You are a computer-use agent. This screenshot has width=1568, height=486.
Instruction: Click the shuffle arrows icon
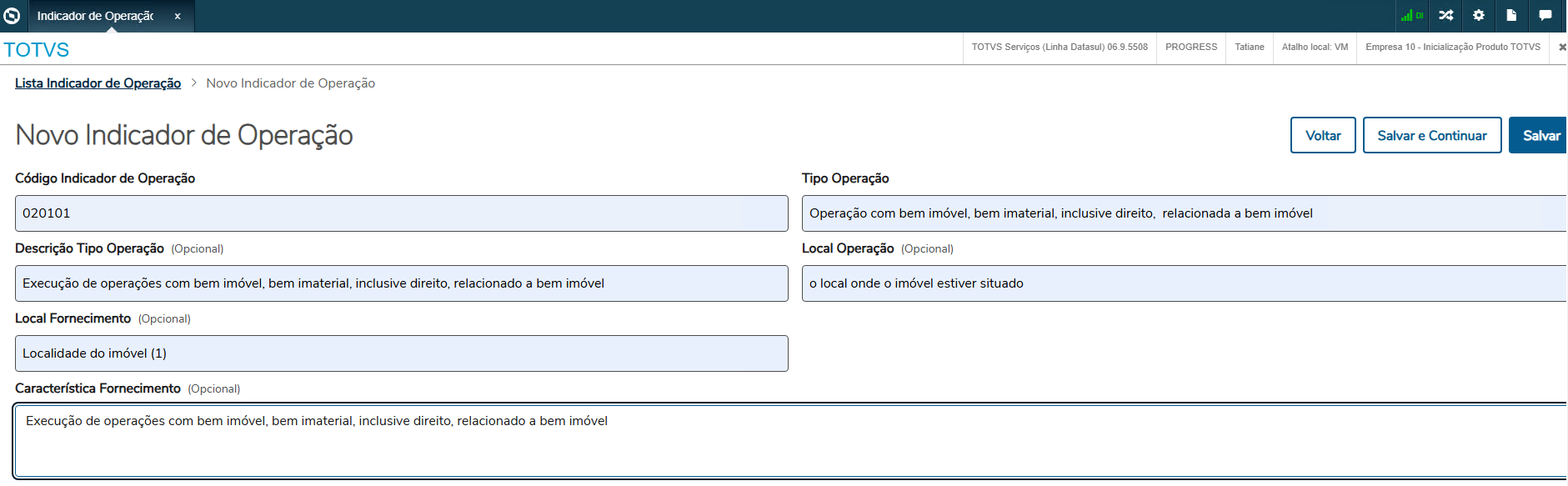pyautogui.click(x=1446, y=16)
